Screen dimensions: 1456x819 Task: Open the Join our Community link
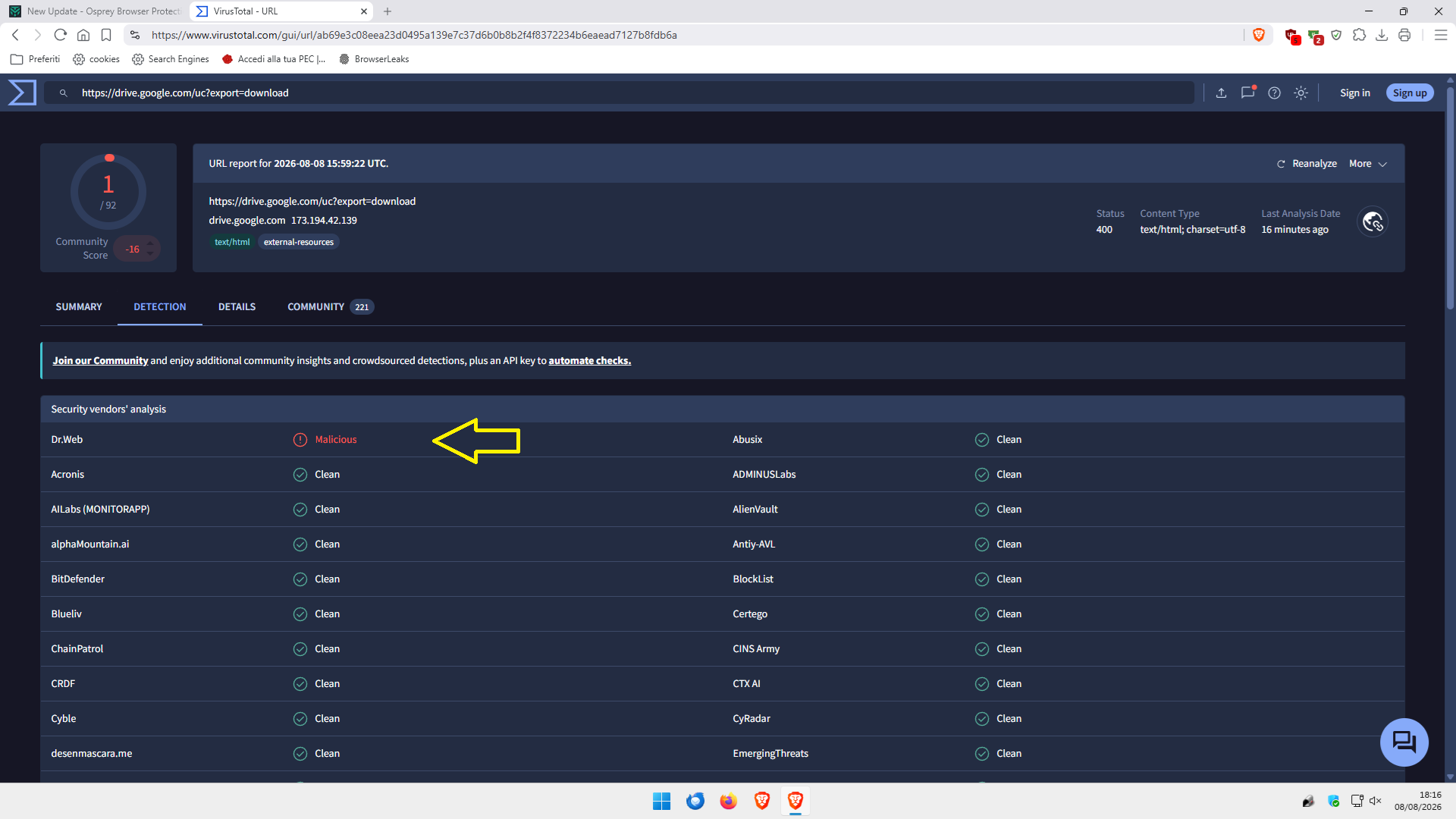tap(100, 361)
